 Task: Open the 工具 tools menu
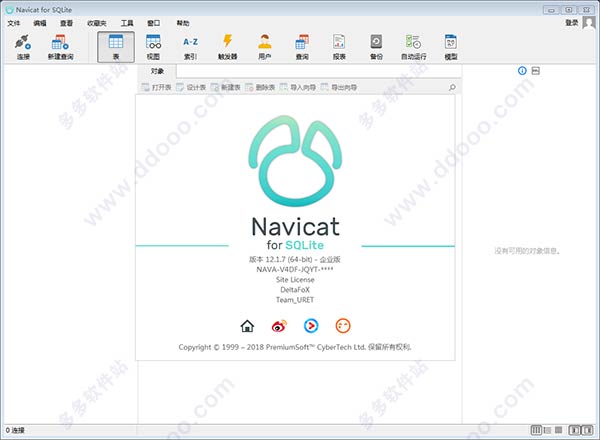(x=127, y=23)
